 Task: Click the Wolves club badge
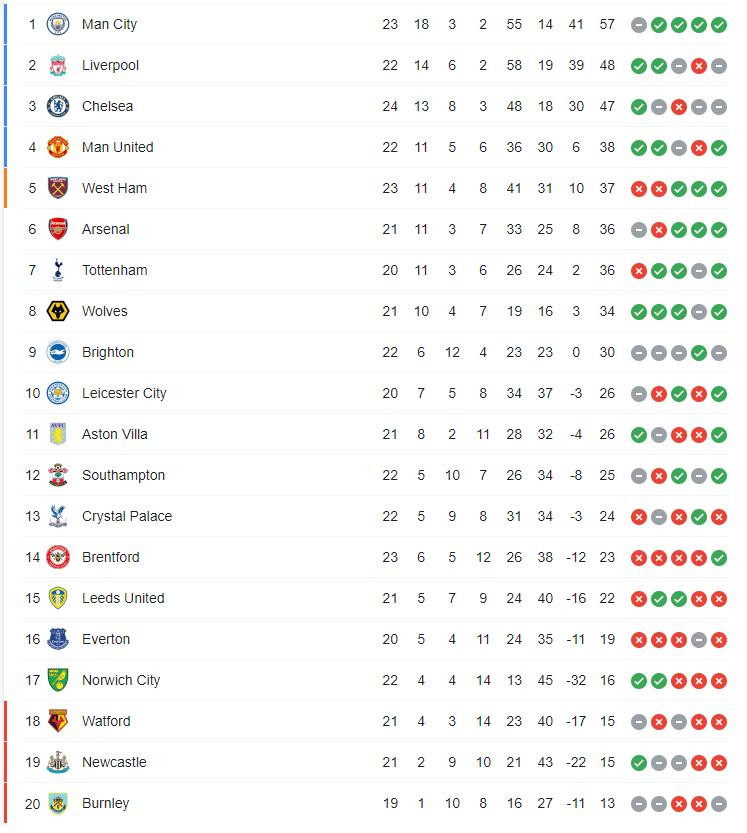[x=58, y=311]
